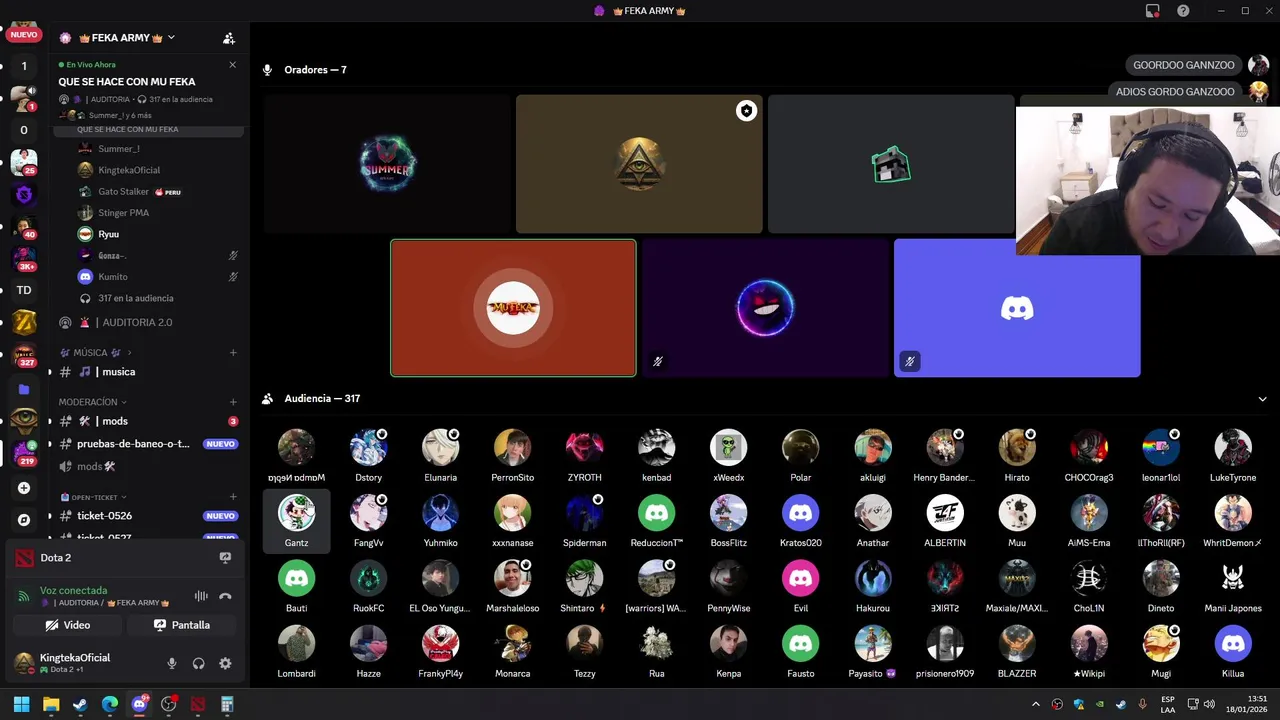Click audience member Gantz avatar
The image size is (1280, 720).
click(x=296, y=513)
